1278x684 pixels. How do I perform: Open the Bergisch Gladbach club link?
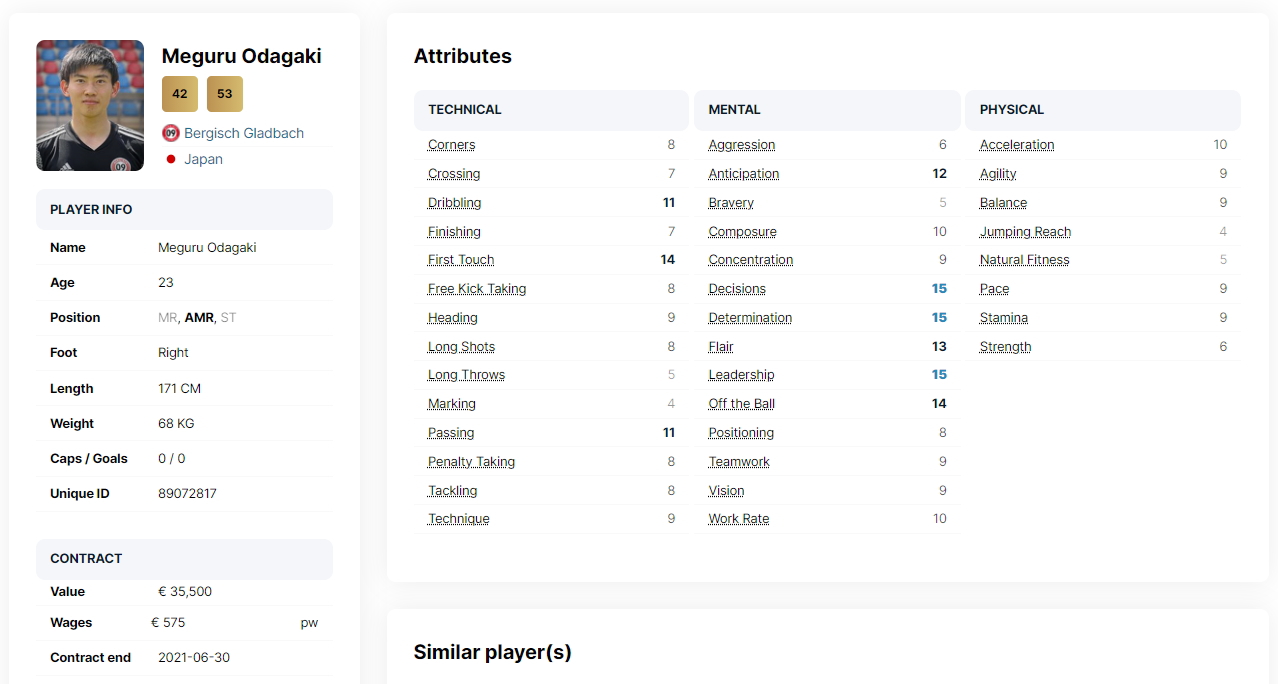(244, 133)
